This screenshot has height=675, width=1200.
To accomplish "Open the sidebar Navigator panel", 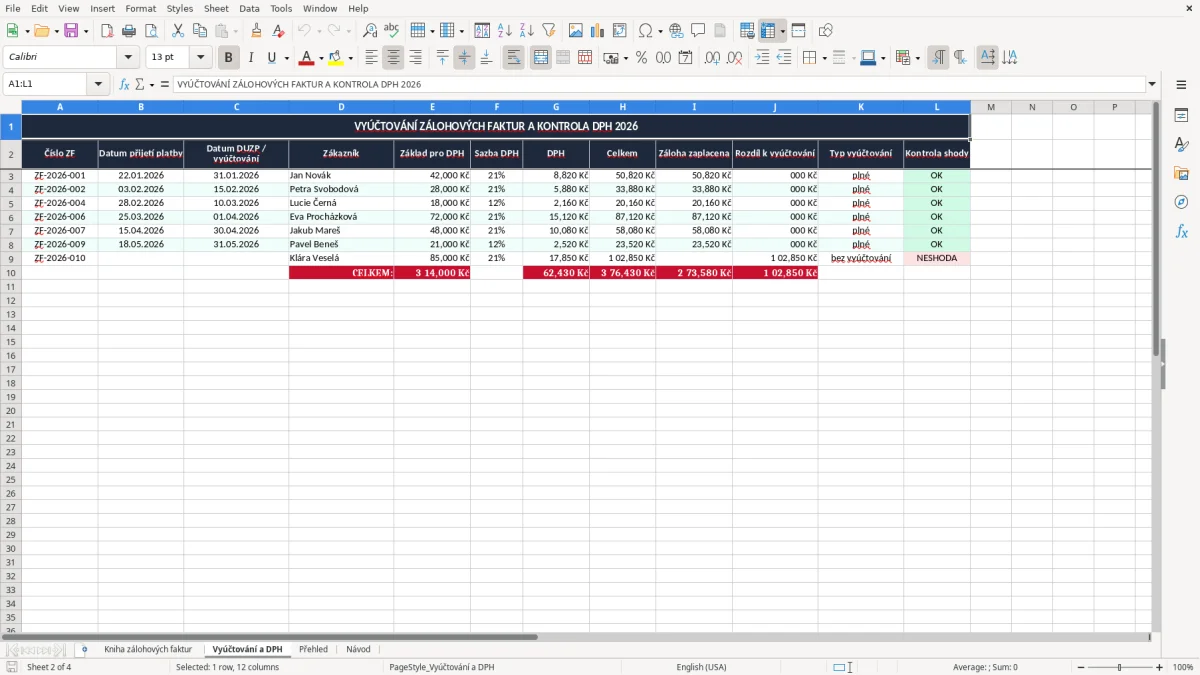I will coord(1182,202).
